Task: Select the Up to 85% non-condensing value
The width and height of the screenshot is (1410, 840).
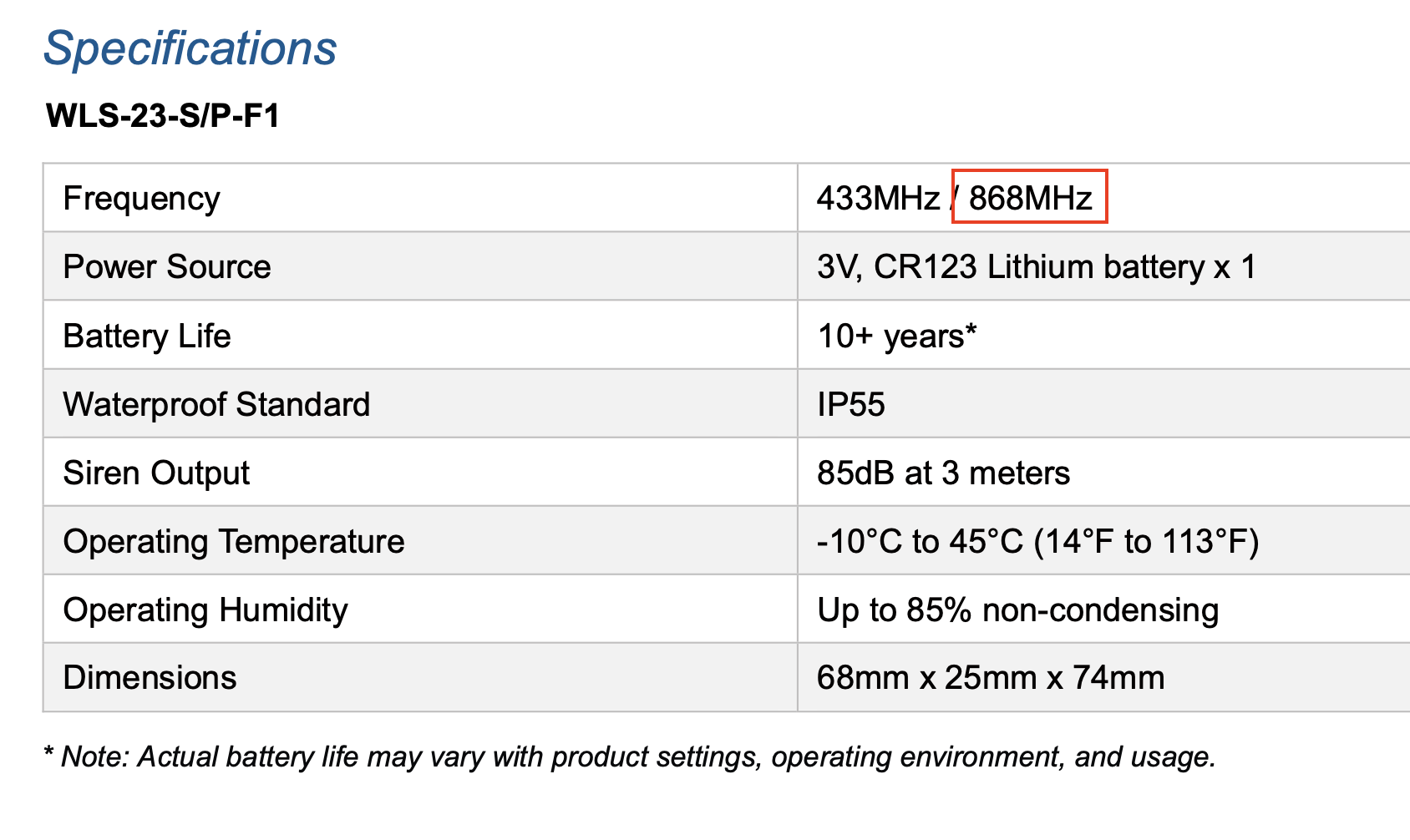Action: point(1017,610)
